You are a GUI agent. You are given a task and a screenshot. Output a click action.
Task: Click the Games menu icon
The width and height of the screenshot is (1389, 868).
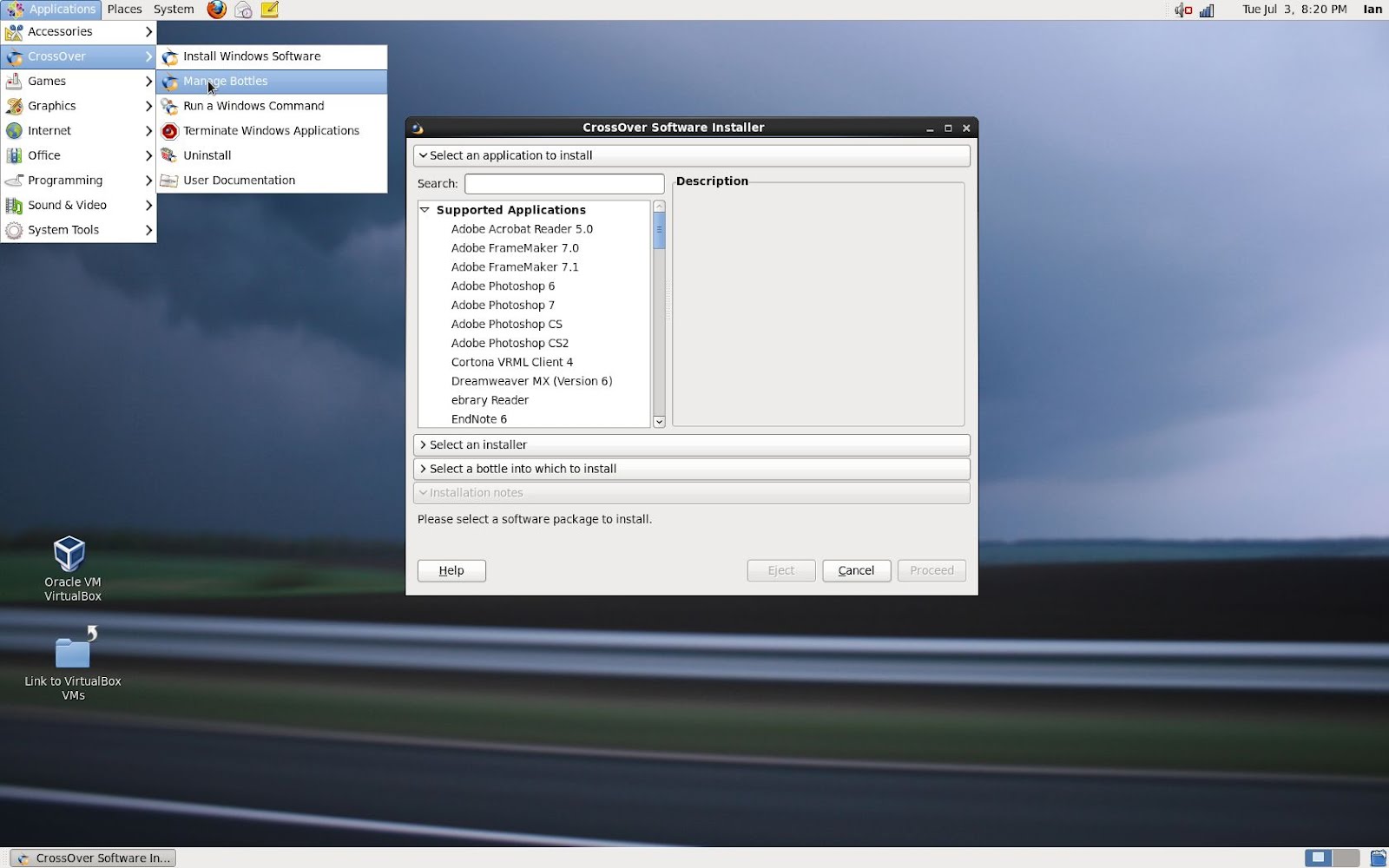pyautogui.click(x=14, y=81)
